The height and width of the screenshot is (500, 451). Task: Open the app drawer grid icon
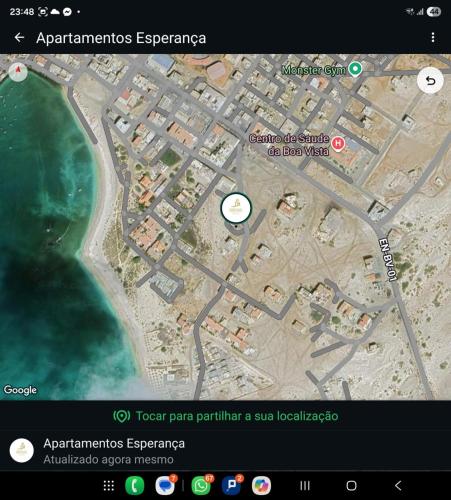[109, 486]
